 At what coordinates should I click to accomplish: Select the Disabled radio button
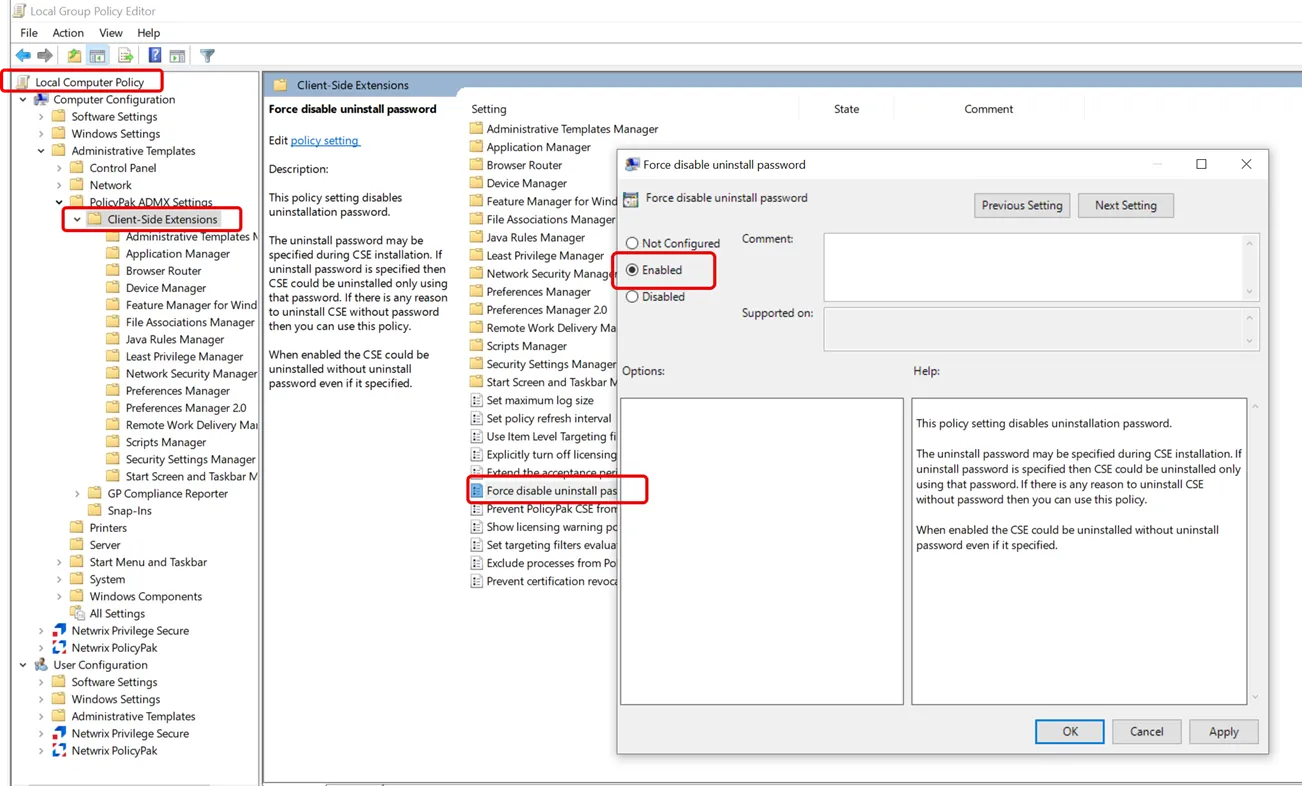[632, 297]
